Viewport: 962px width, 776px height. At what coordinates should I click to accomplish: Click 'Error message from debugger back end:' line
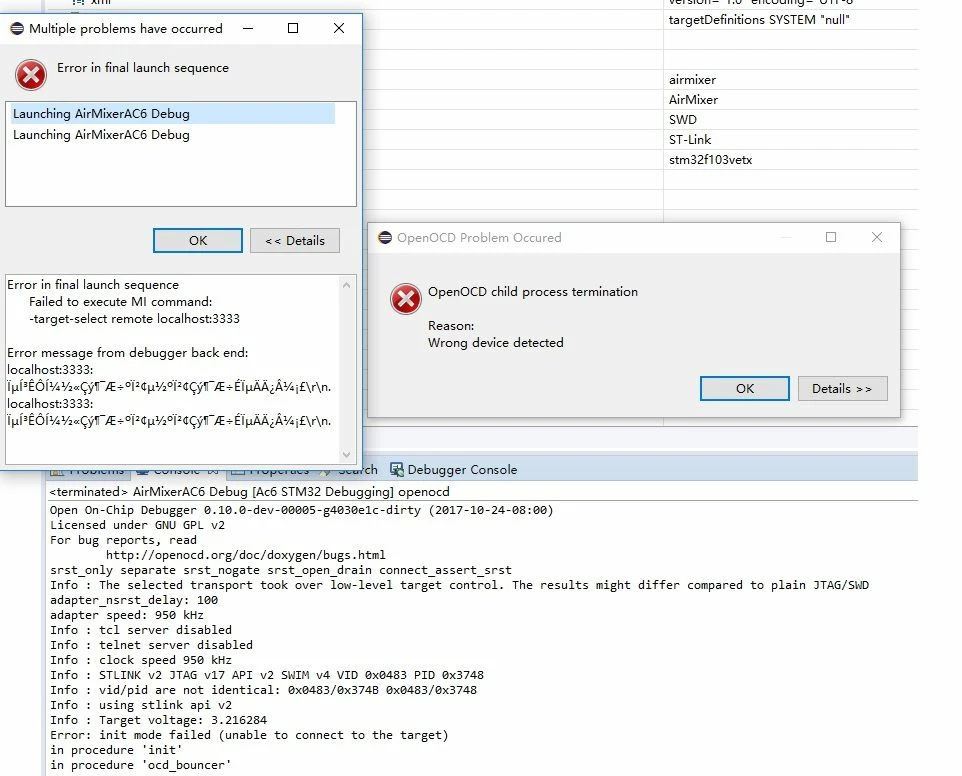[x=128, y=353]
